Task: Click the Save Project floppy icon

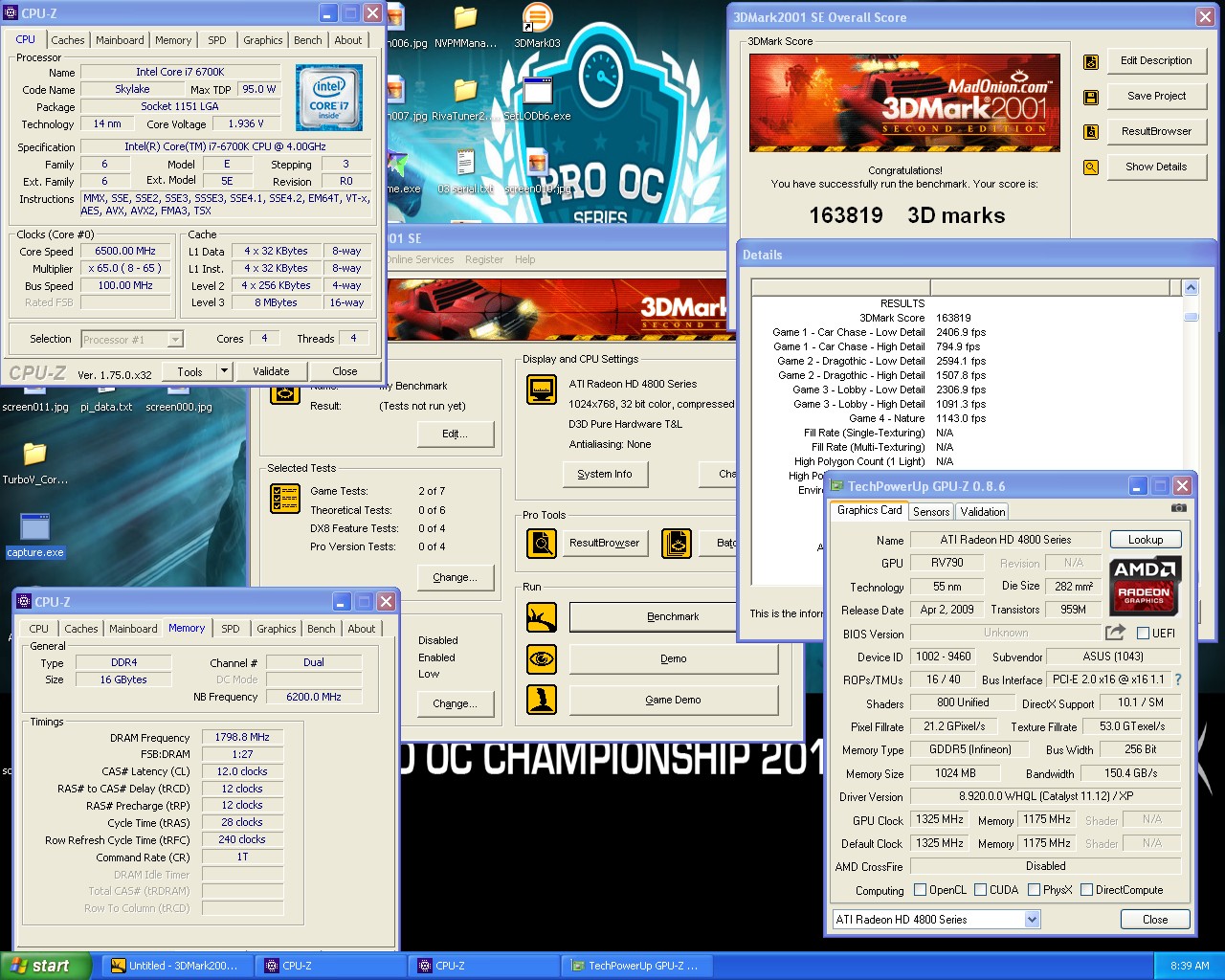Action: pyautogui.click(x=1090, y=97)
